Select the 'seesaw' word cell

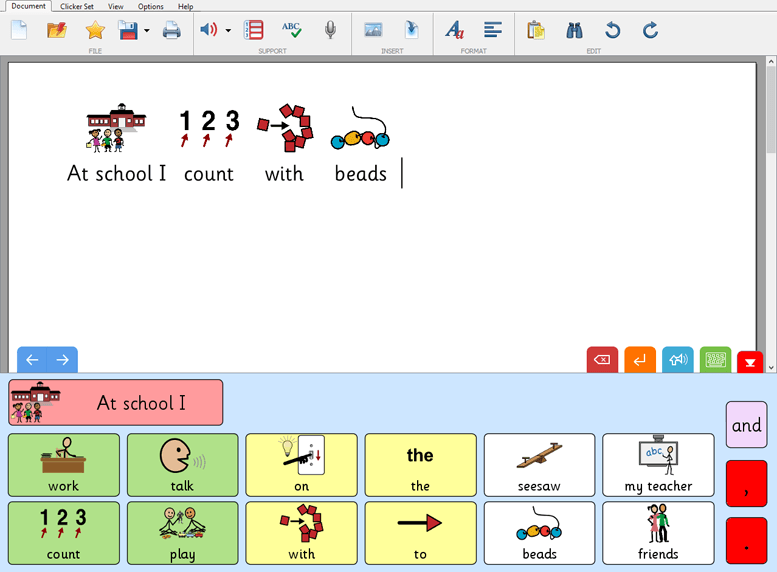539,465
